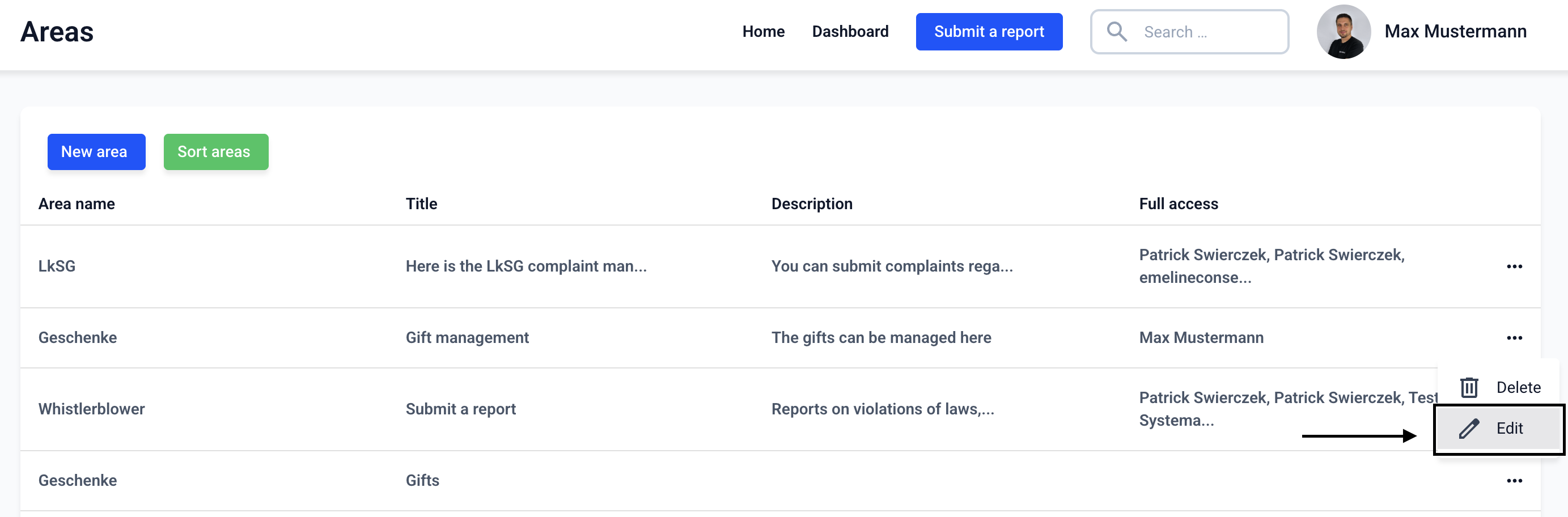Click the magnifying glass search icon
Image resolution: width=1568 pixels, height=517 pixels.
pos(1116,32)
